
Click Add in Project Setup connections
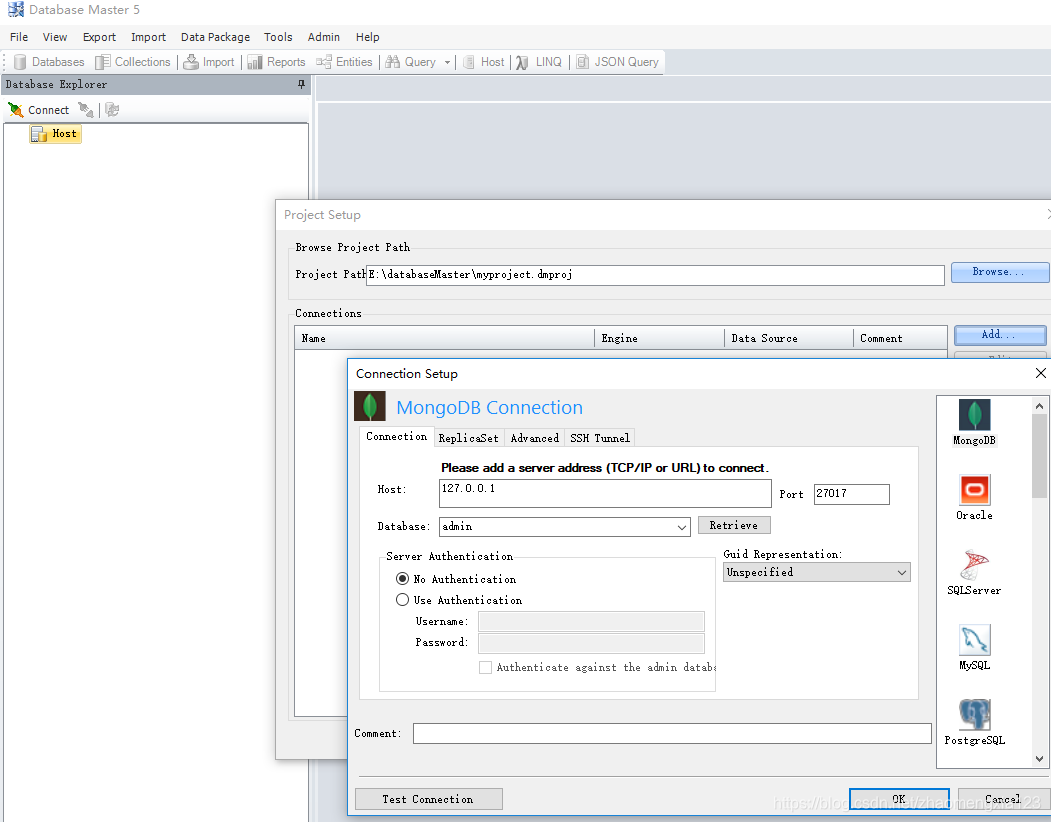click(x=999, y=335)
